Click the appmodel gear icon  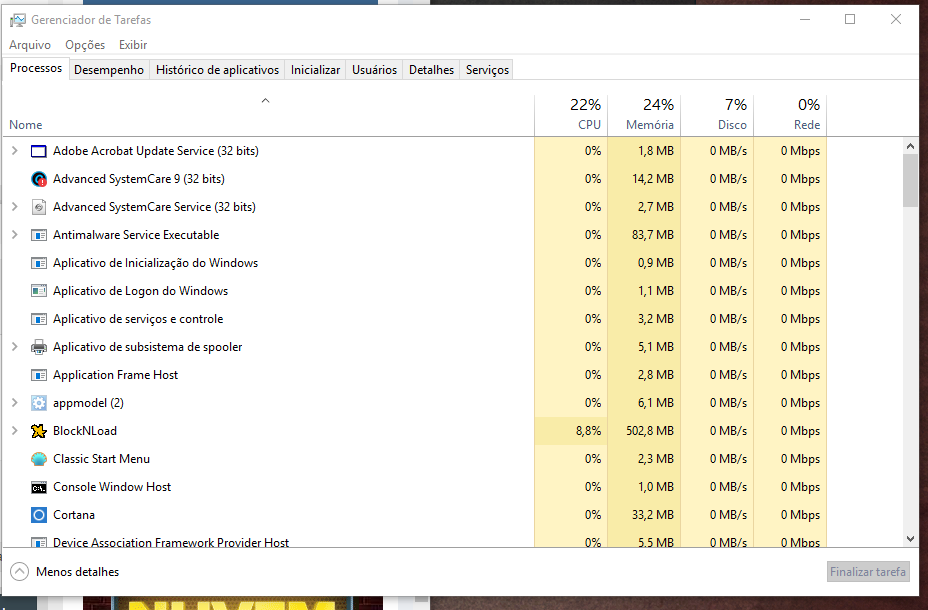pos(38,403)
